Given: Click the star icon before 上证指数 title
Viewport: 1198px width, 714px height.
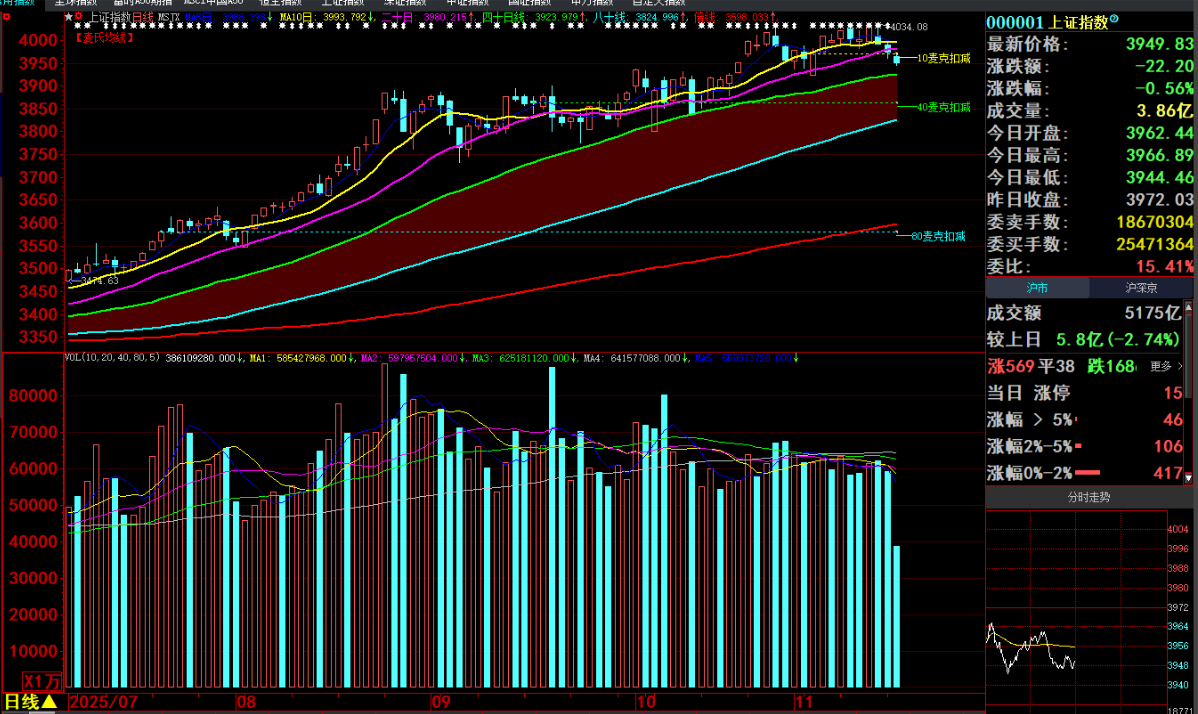Looking at the screenshot, I should pos(68,17).
